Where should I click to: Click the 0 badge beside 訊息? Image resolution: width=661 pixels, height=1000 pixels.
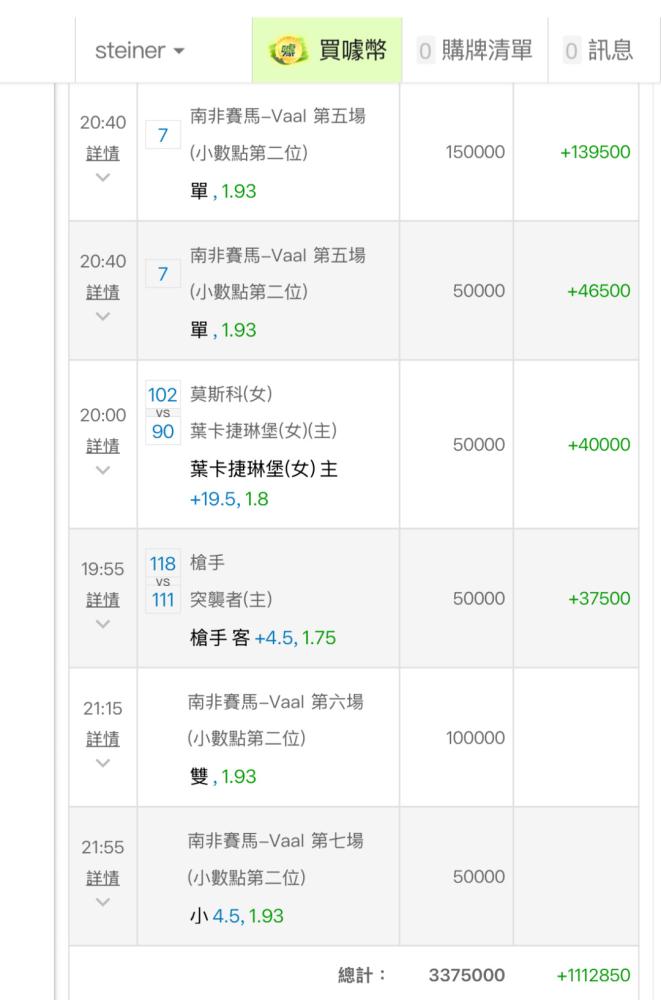click(x=571, y=51)
